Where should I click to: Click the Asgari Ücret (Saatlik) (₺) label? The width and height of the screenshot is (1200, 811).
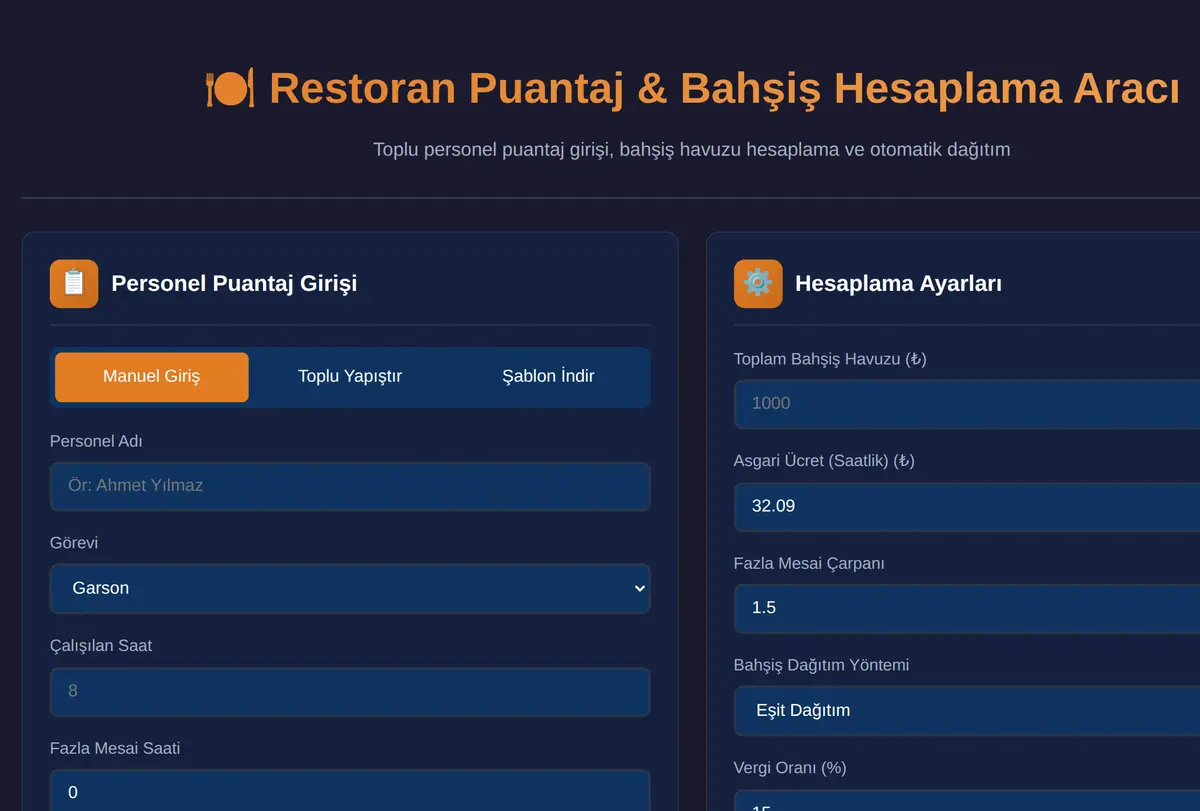824,461
